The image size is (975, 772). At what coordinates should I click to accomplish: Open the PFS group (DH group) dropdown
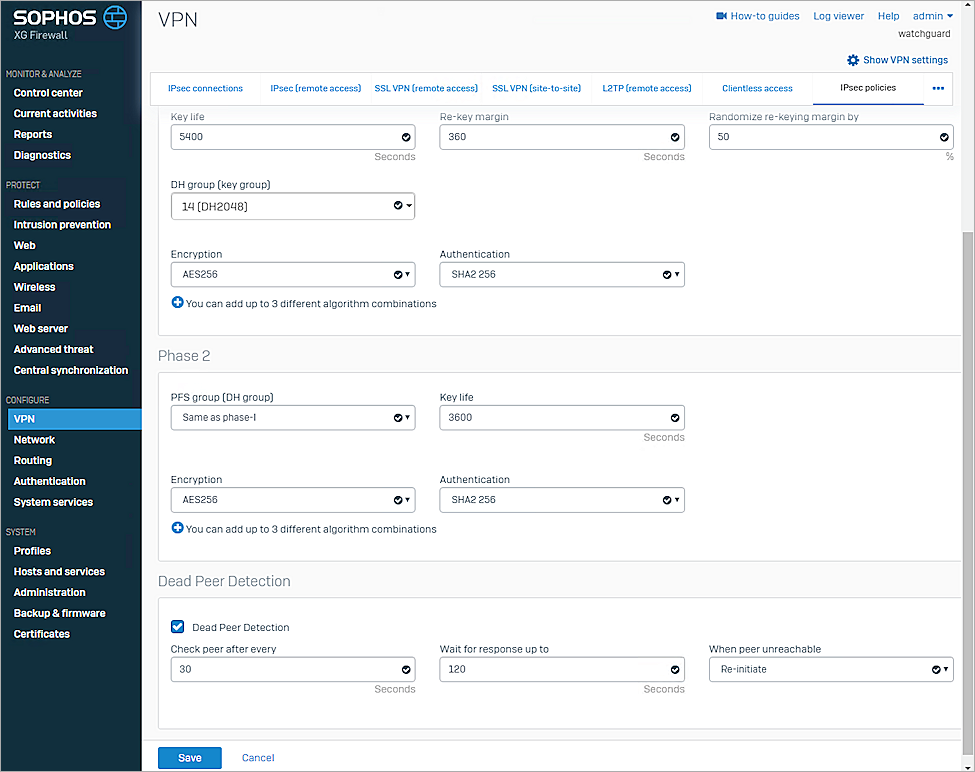[x=405, y=417]
